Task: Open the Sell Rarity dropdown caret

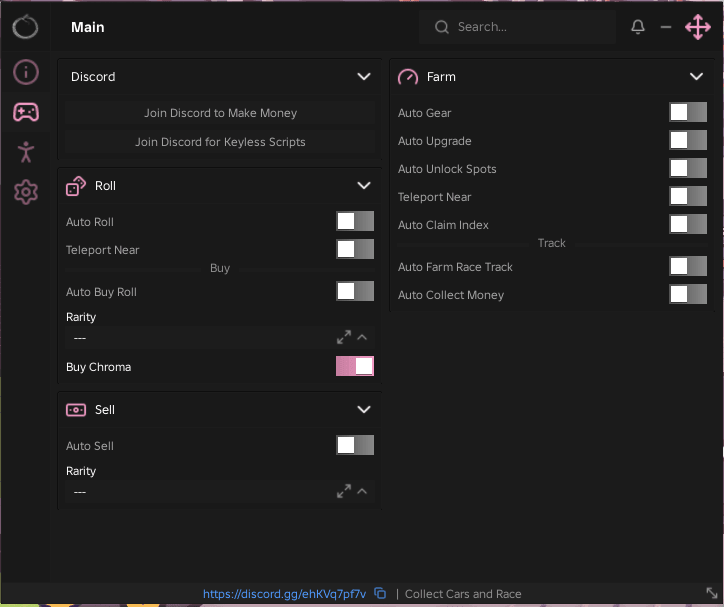Action: (362, 492)
